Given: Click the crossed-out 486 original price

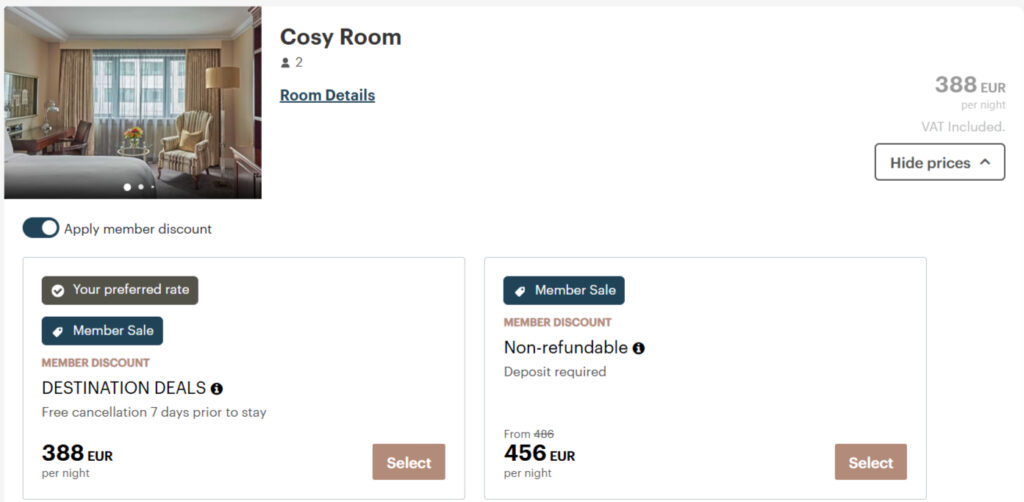Looking at the screenshot, I should (x=543, y=434).
